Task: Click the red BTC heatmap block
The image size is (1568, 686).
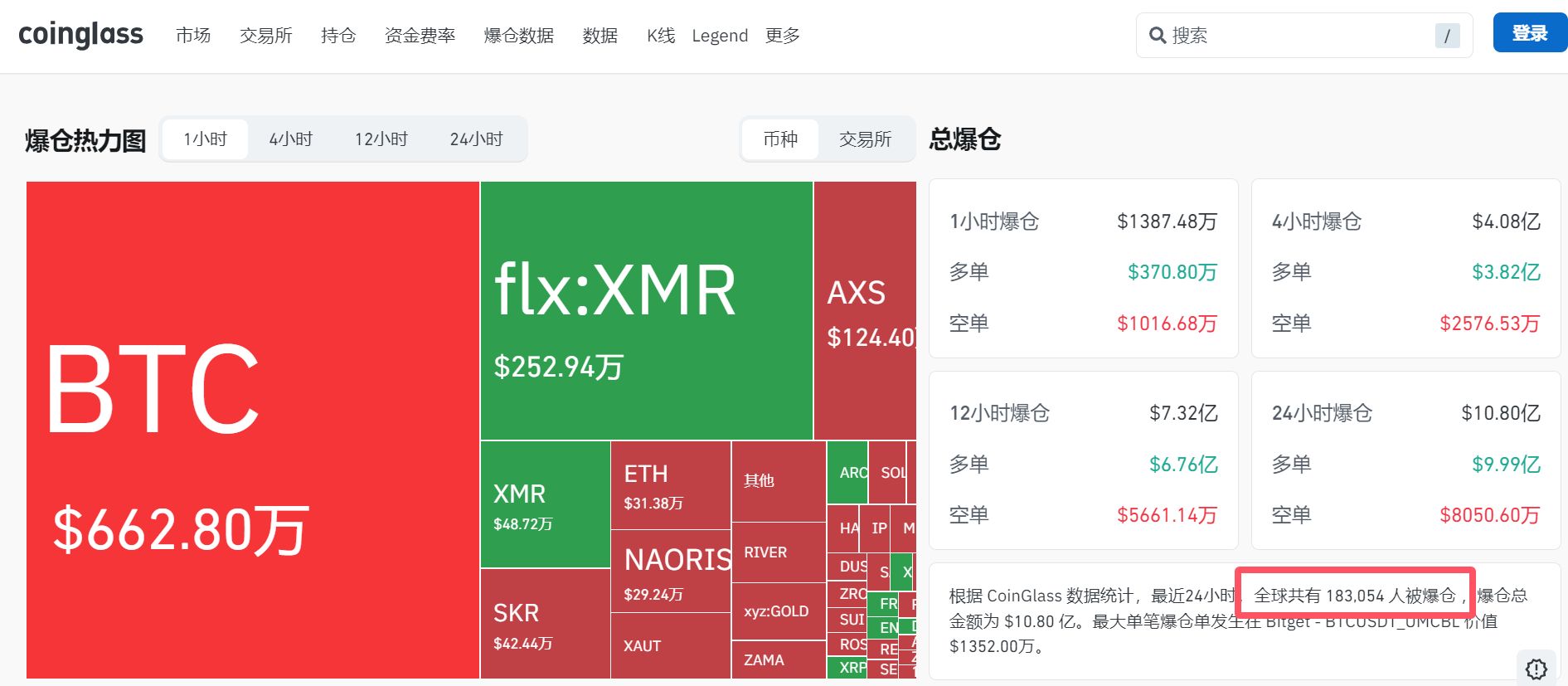Action: tap(252, 430)
